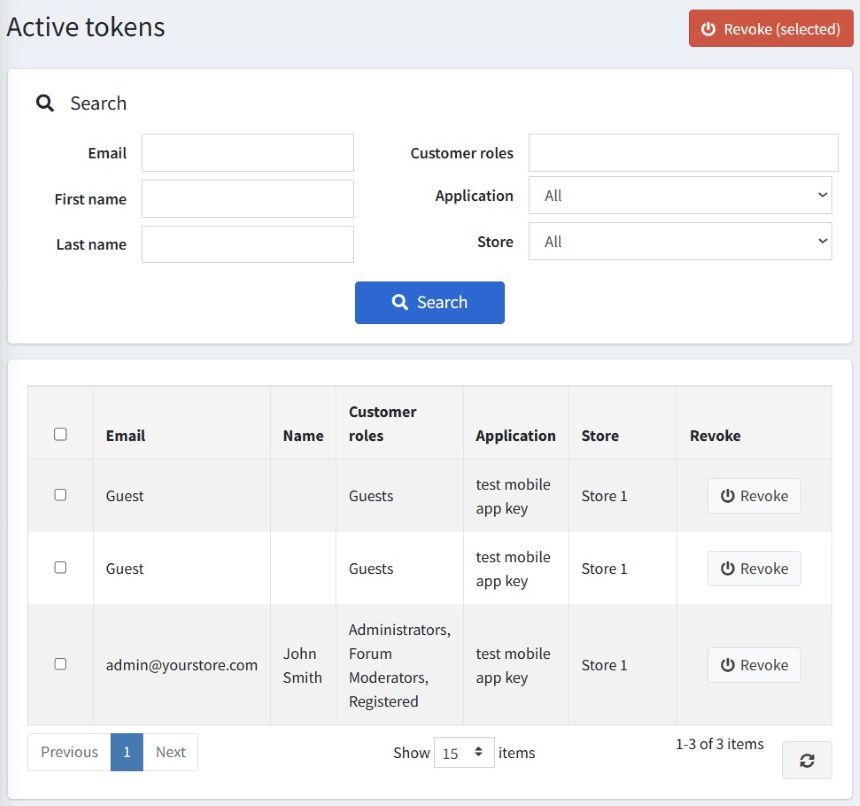Image resolution: width=860 pixels, height=806 pixels.
Task: Click the magnifier icon beside Search heading
Action: 44,103
